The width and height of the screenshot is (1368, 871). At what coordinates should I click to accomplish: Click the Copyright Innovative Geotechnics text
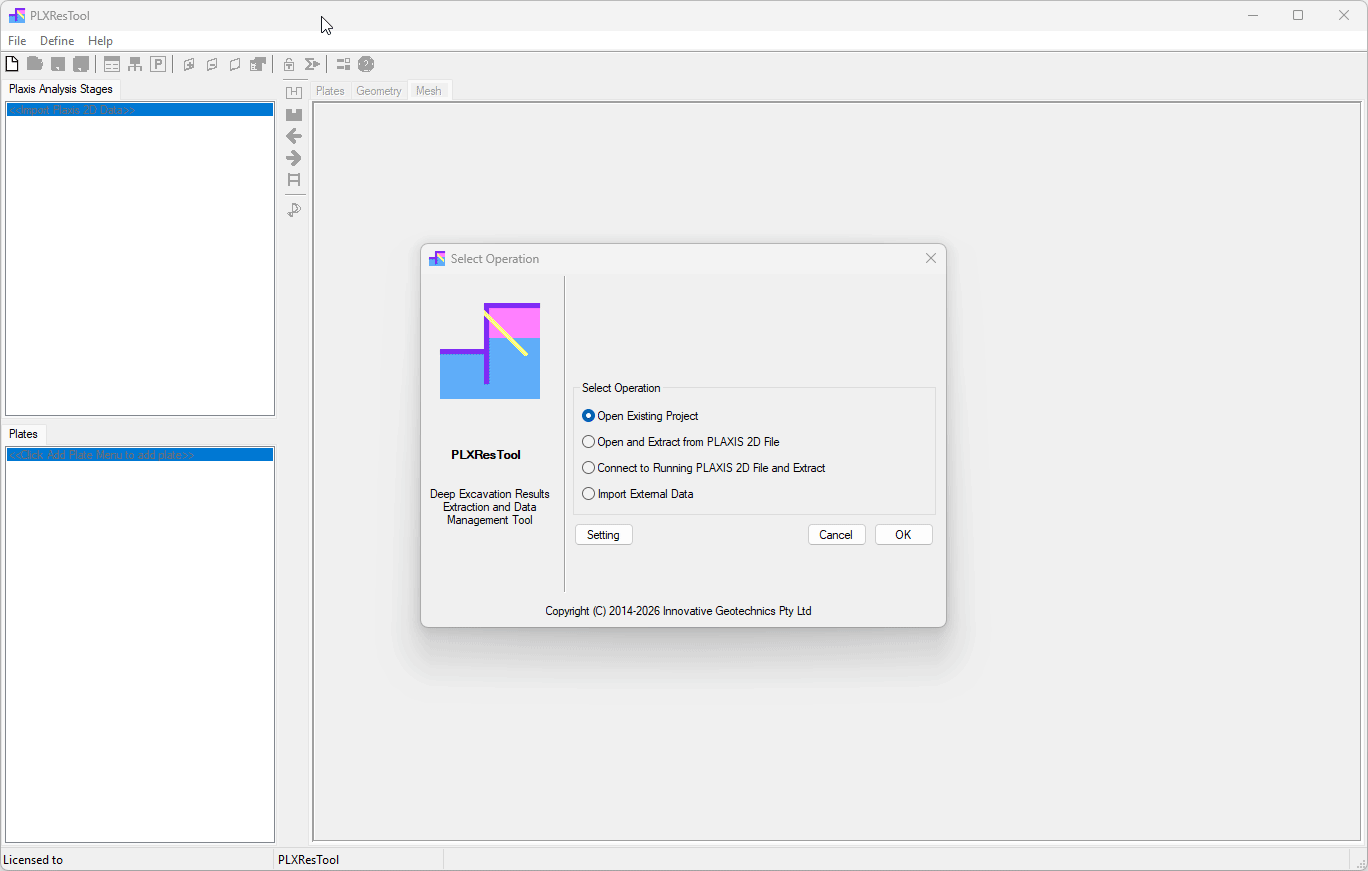coord(678,611)
